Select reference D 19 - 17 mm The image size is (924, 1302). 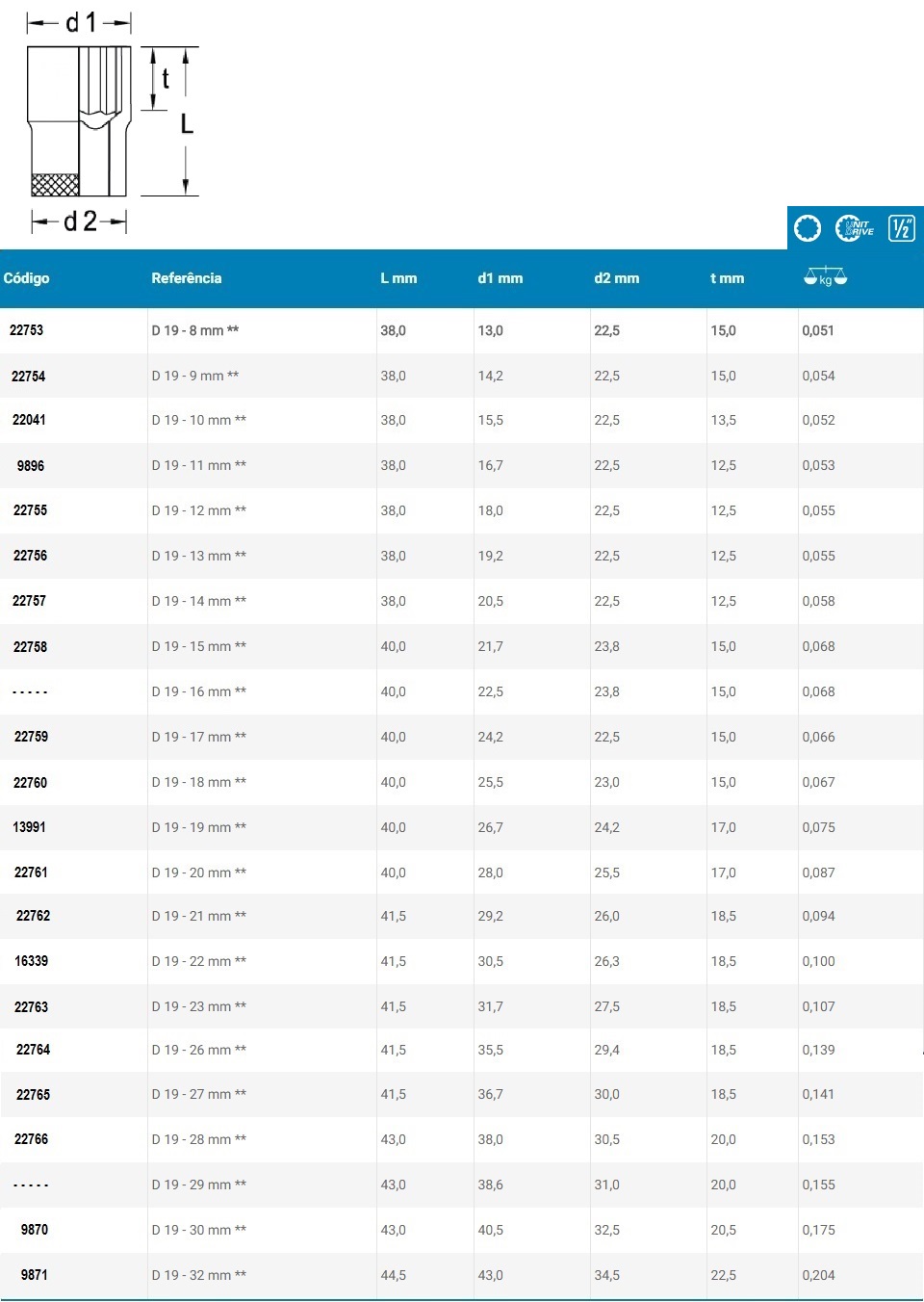198,737
